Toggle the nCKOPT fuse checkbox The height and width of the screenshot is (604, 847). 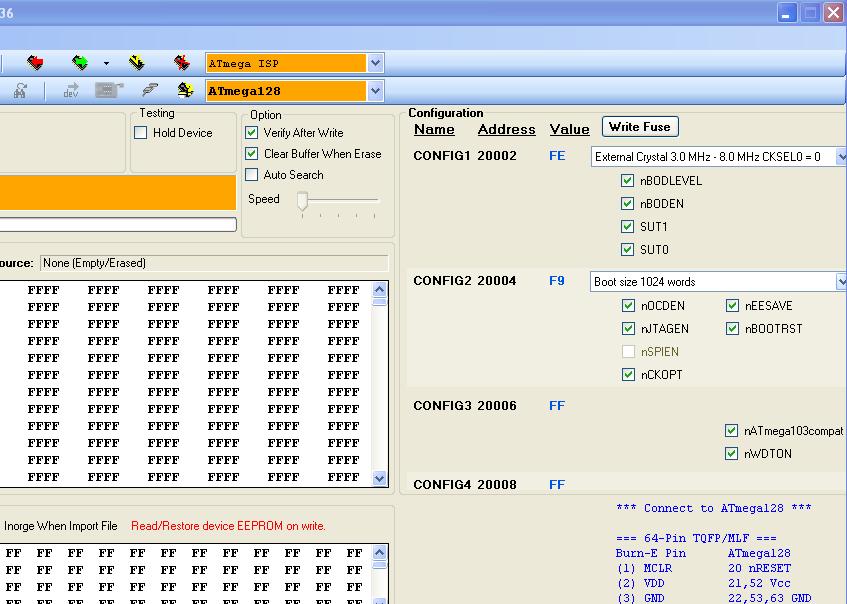(x=628, y=374)
